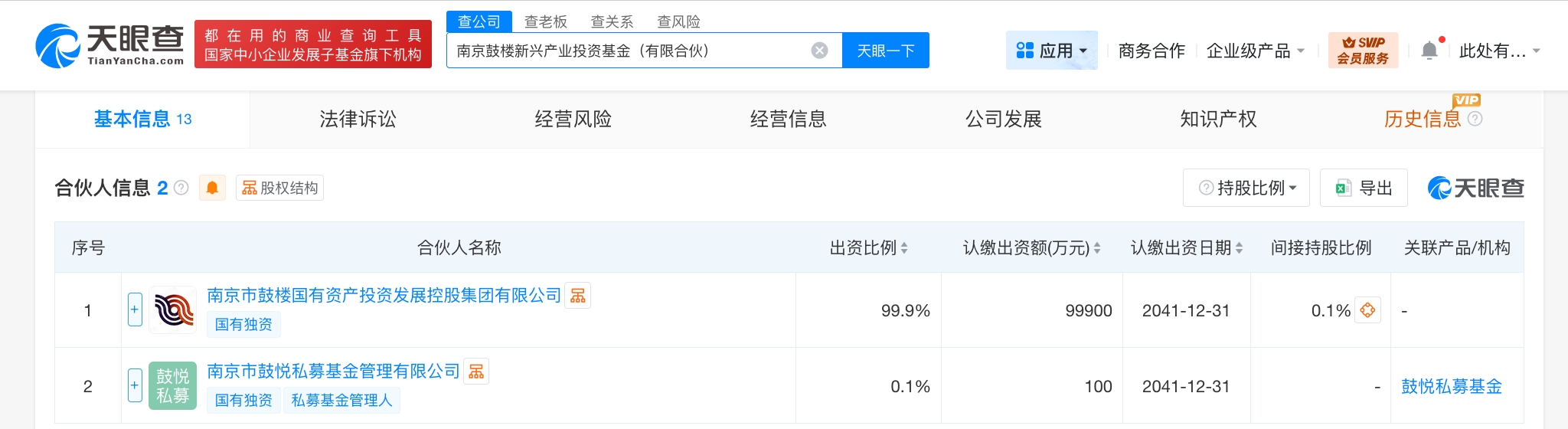Open equity structure icon beside 南京市鼓楼国有资产投资发展控股集团有限公司

pyautogui.click(x=578, y=296)
